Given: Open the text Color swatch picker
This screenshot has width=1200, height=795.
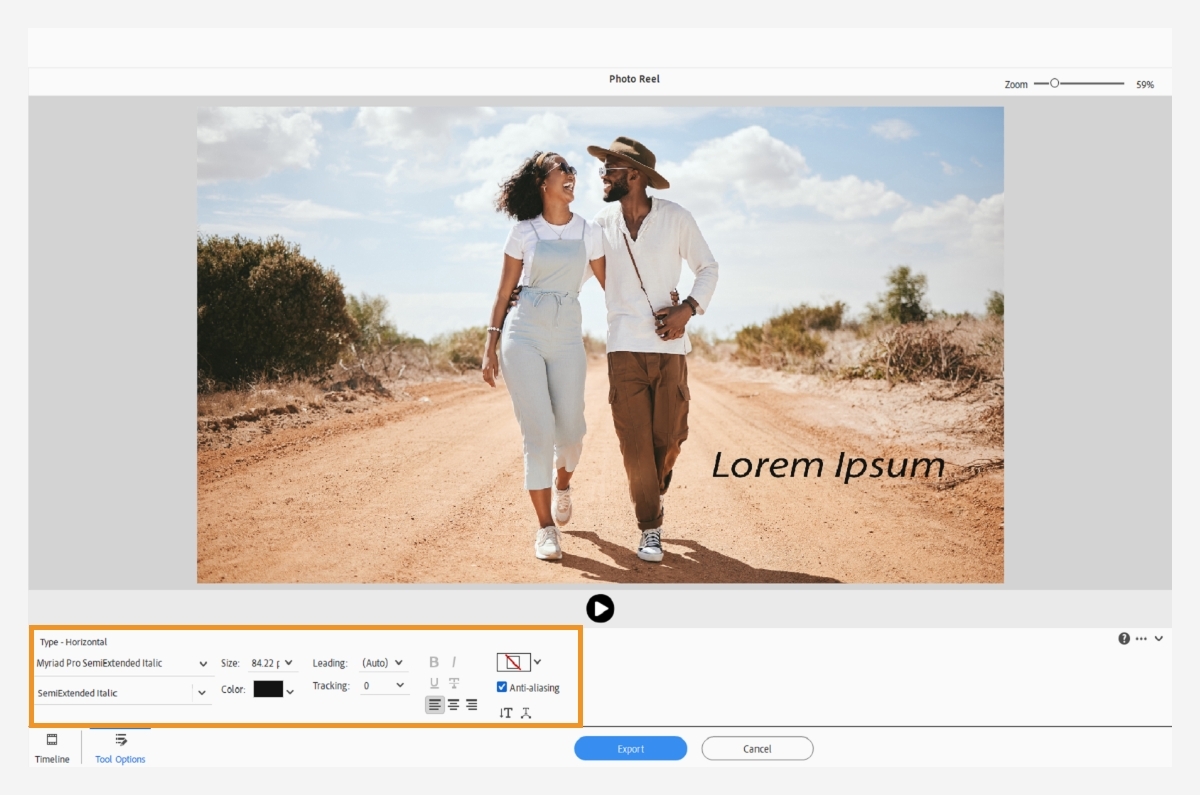Looking at the screenshot, I should click(x=270, y=689).
